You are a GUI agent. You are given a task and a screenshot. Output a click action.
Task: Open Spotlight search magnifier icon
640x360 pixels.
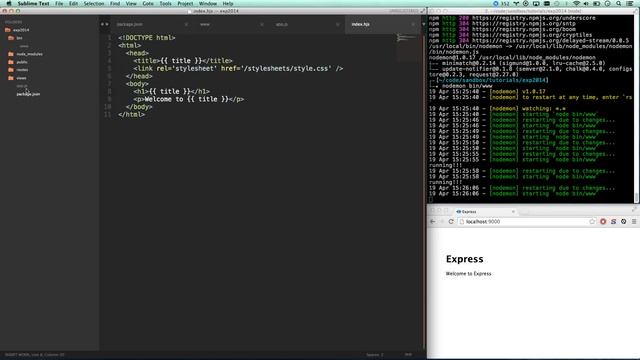click(619, 3)
